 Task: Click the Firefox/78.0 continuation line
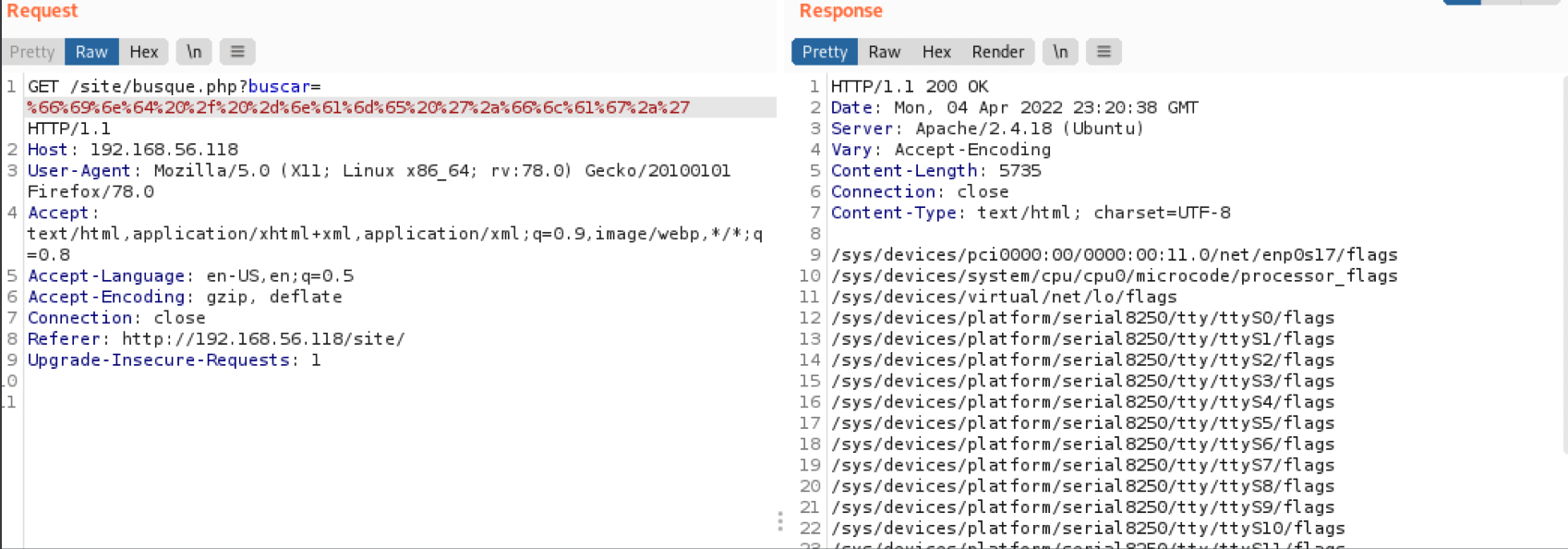coord(90,192)
